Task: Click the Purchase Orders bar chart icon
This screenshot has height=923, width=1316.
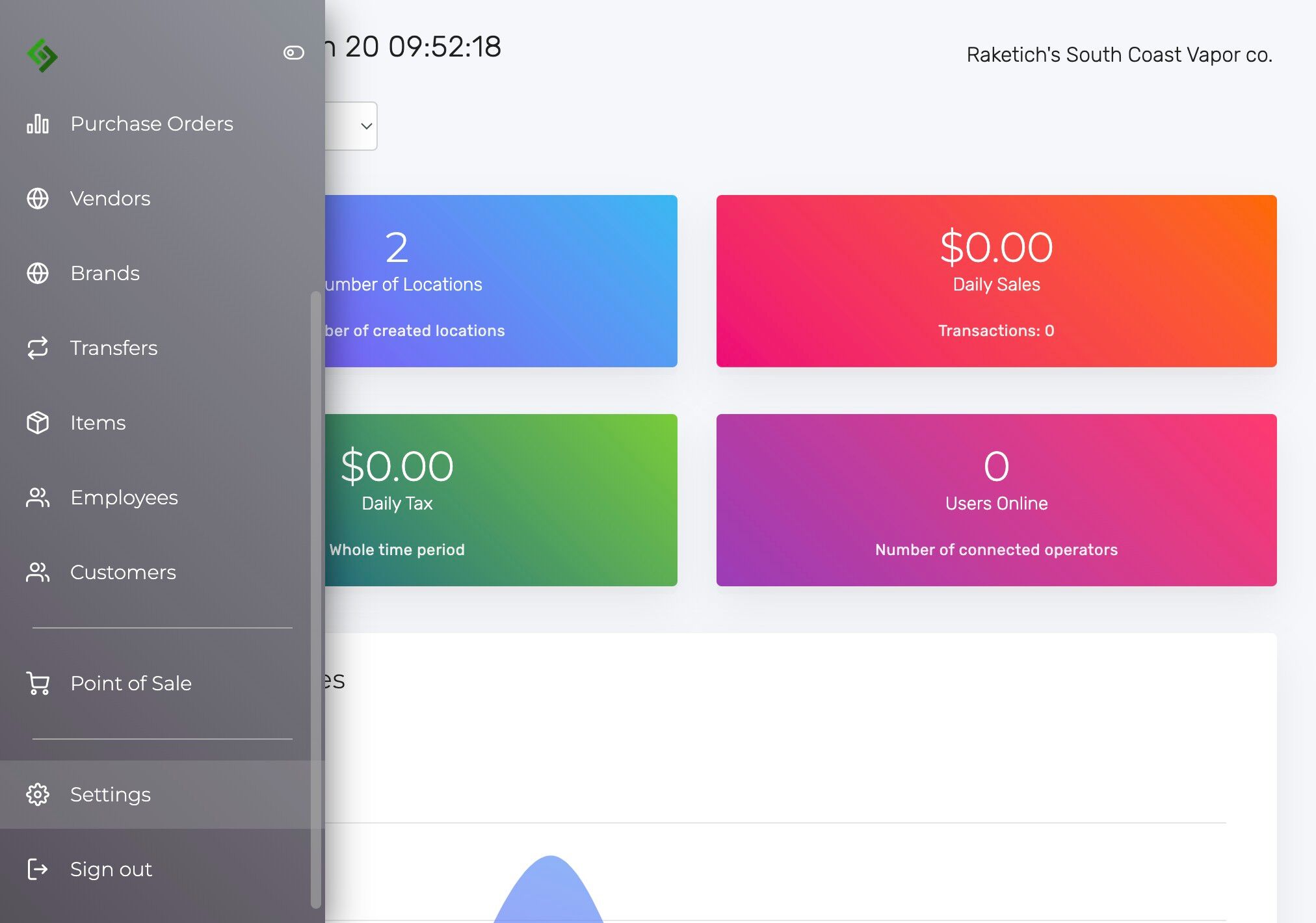Action: point(38,123)
